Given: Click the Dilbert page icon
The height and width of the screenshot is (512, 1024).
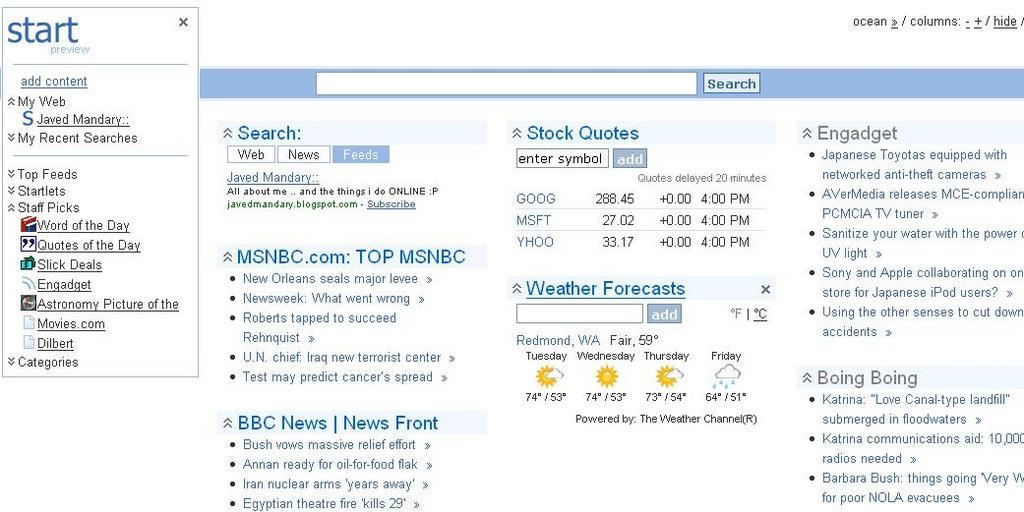Looking at the screenshot, I should tap(28, 342).
